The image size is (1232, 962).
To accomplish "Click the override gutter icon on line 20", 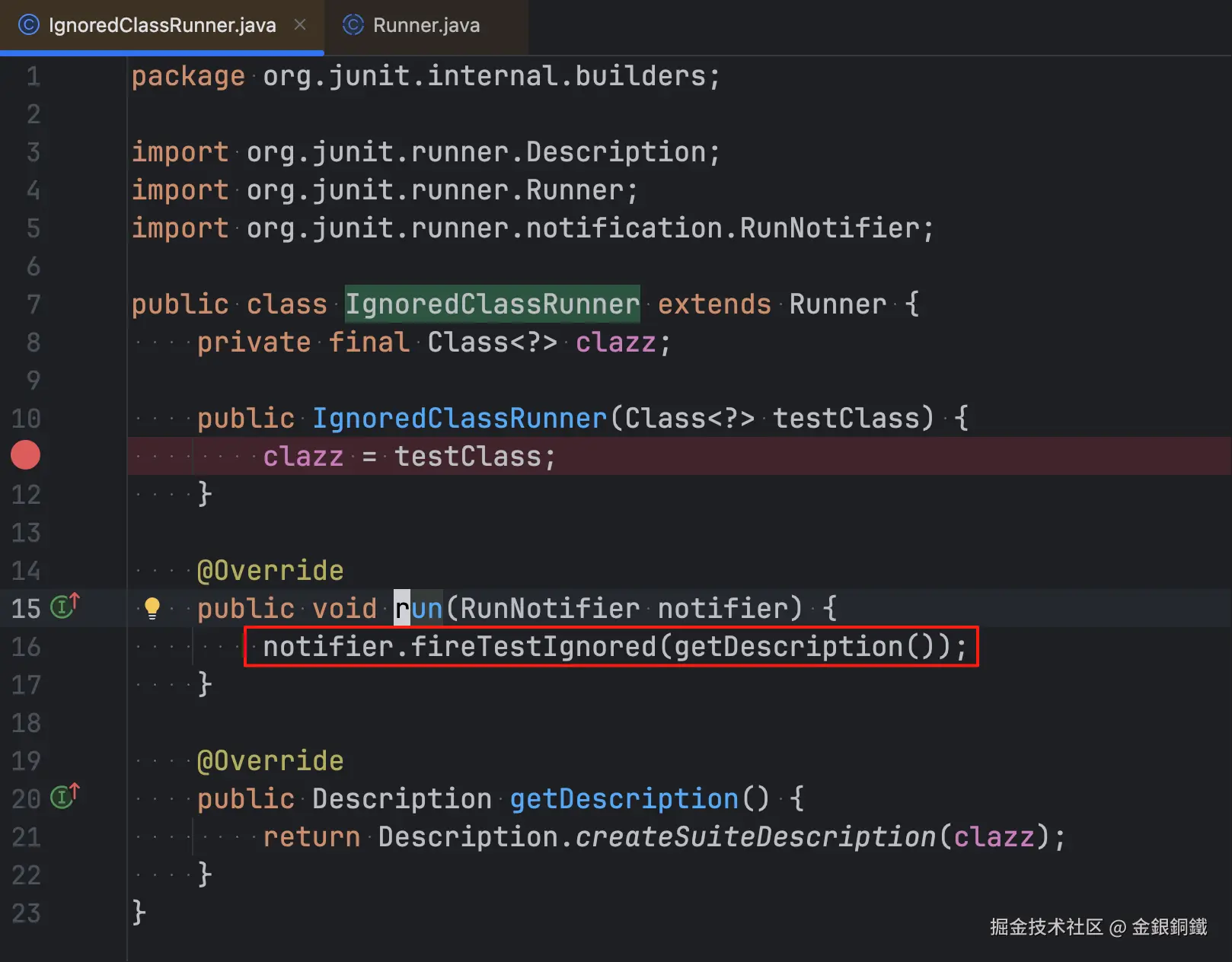I will tap(64, 797).
